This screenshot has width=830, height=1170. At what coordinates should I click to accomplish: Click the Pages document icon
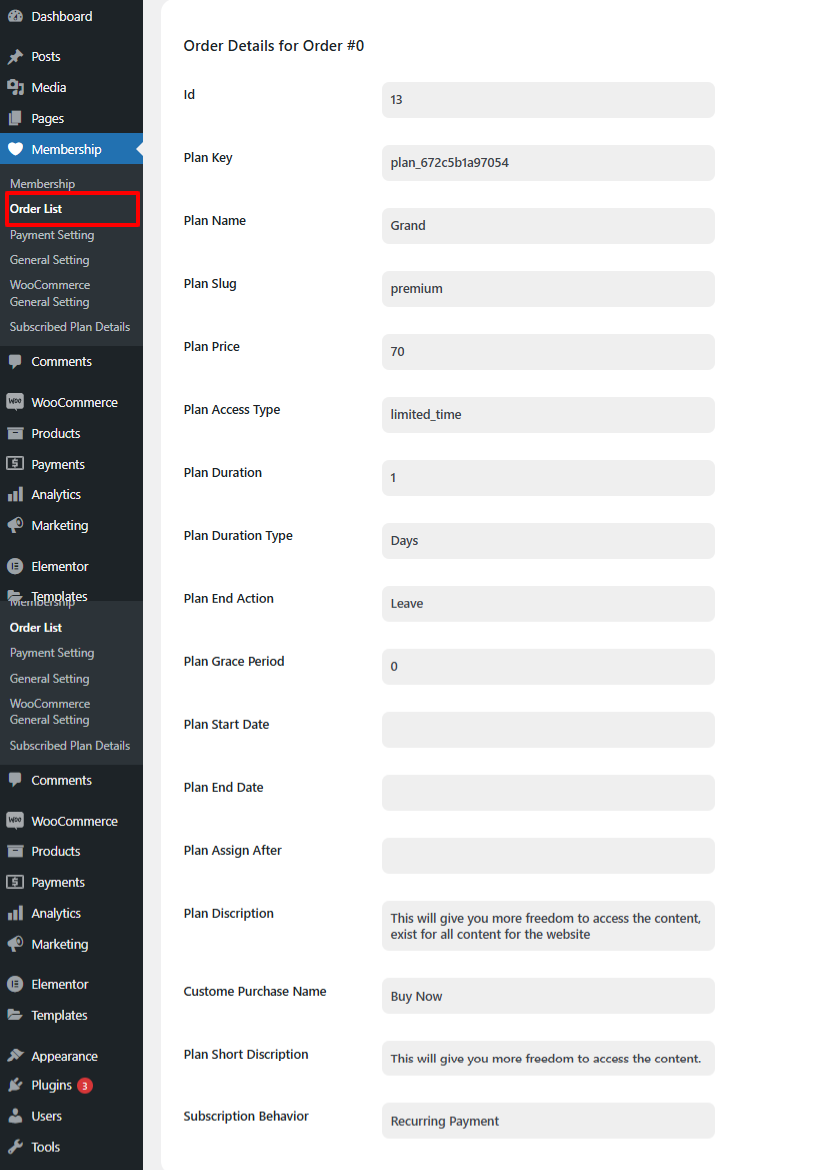[x=15, y=118]
